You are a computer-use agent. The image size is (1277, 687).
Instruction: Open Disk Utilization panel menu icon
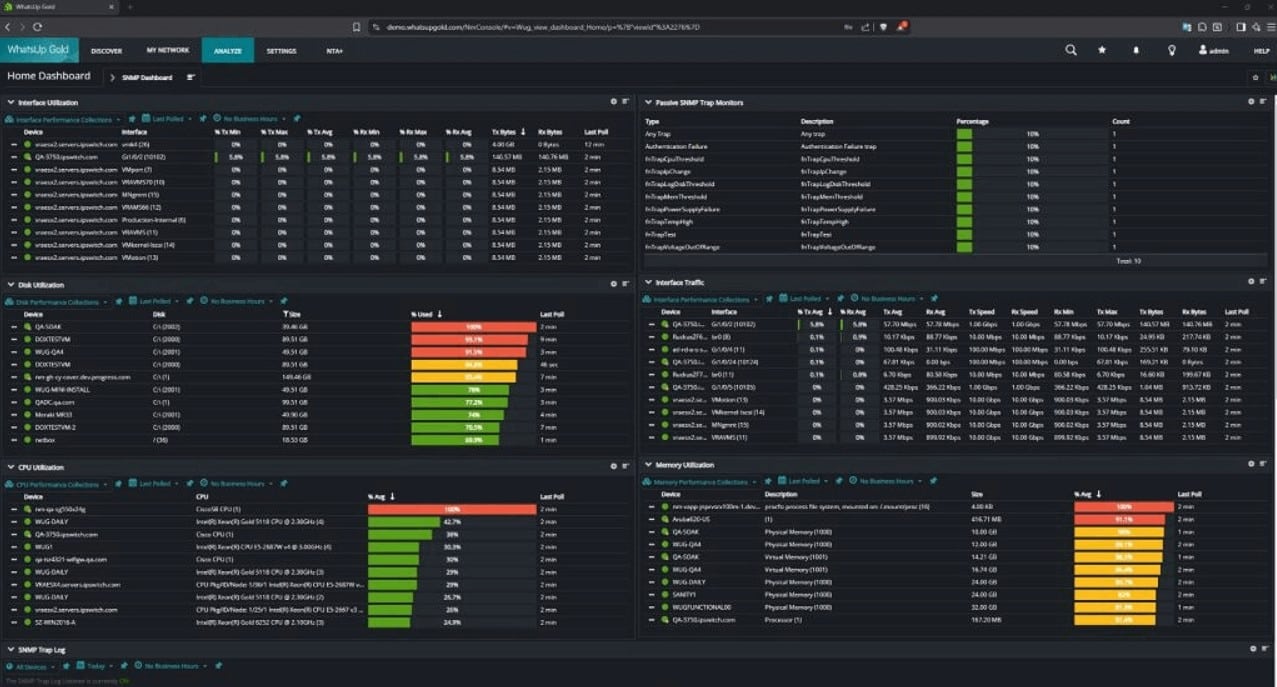click(626, 285)
